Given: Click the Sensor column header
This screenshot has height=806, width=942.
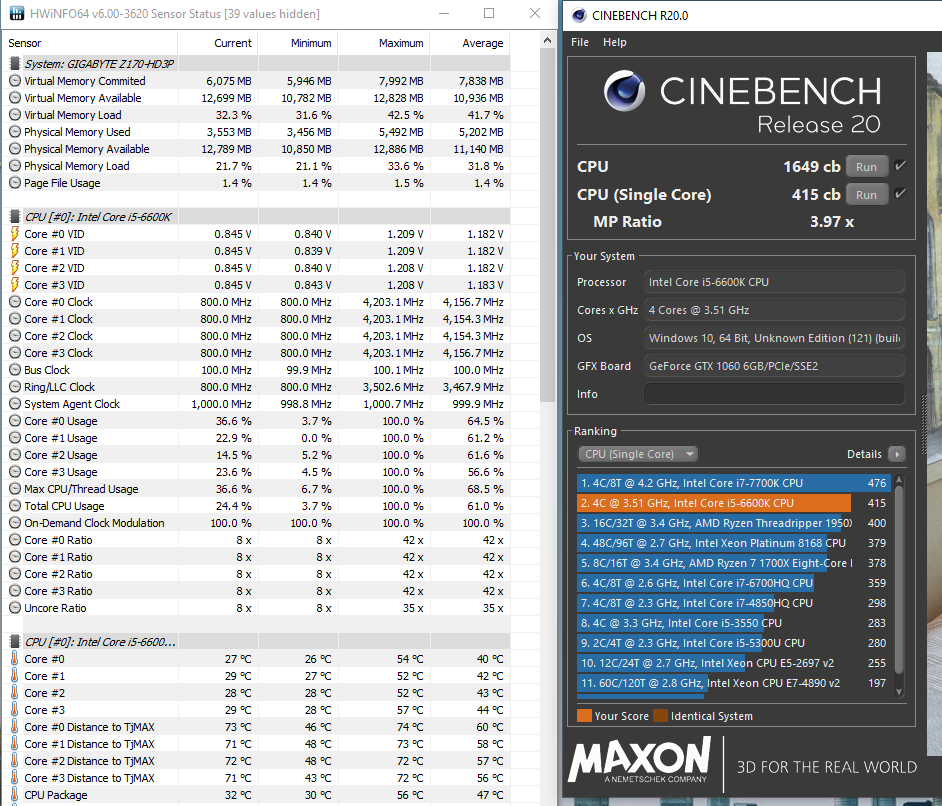Looking at the screenshot, I should 90,43.
